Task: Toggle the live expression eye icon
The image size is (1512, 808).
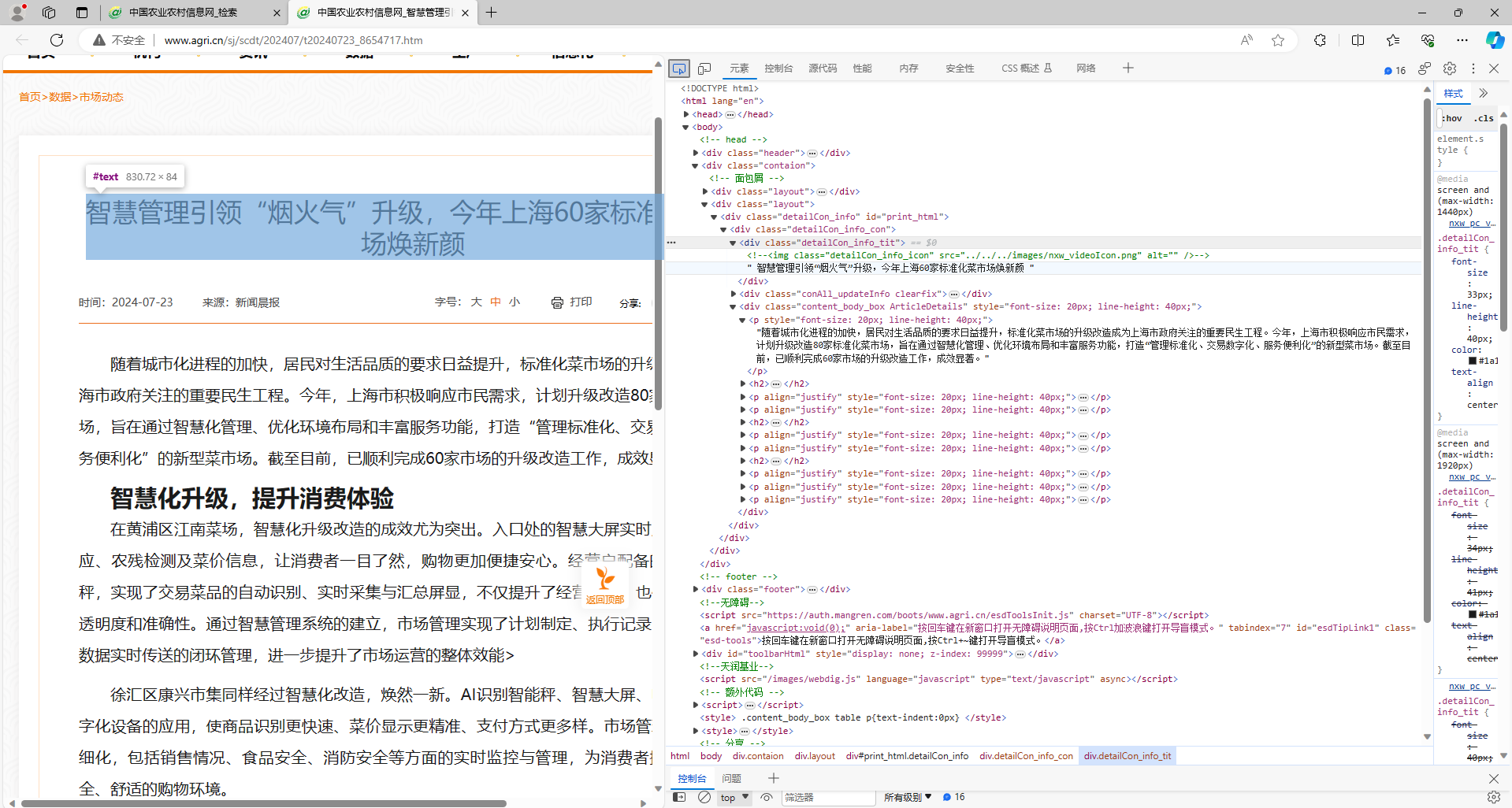Action: pyautogui.click(x=766, y=797)
